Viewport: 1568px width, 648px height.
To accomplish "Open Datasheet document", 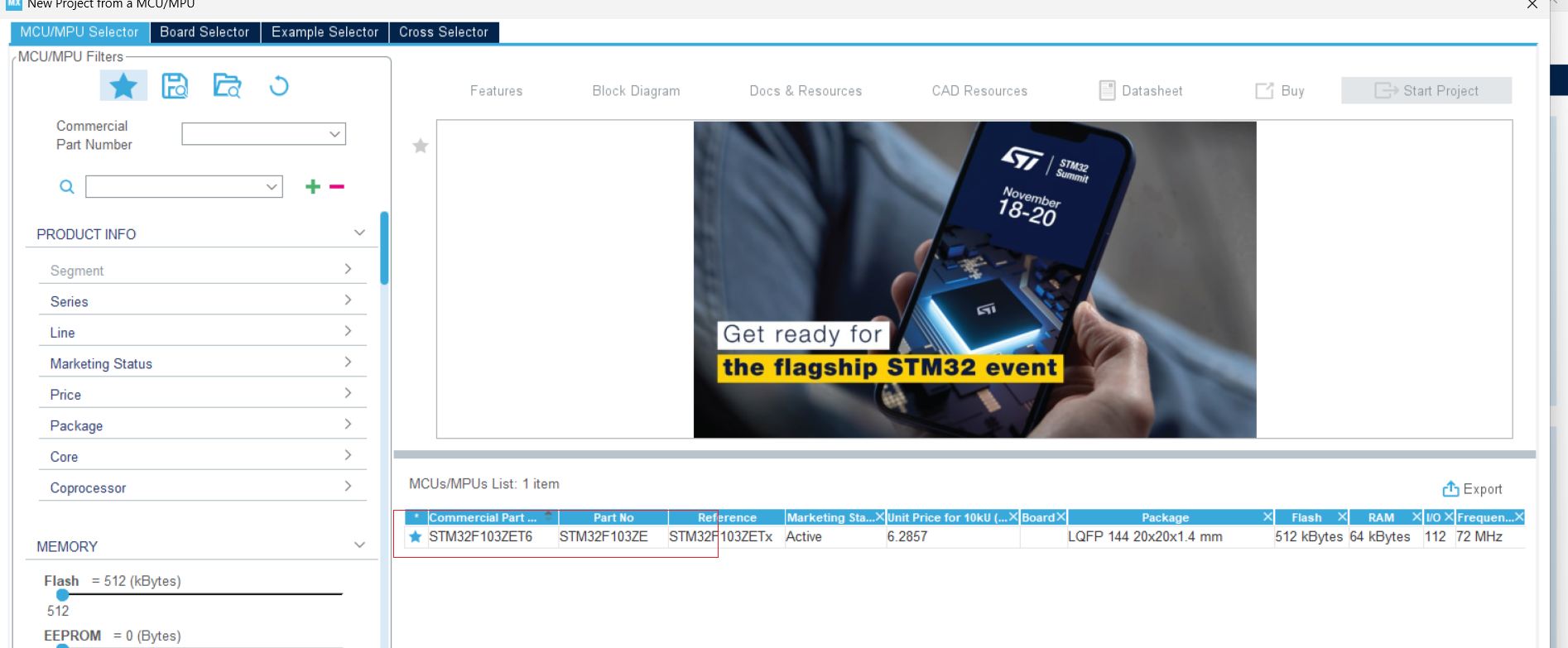I will pos(1141,91).
